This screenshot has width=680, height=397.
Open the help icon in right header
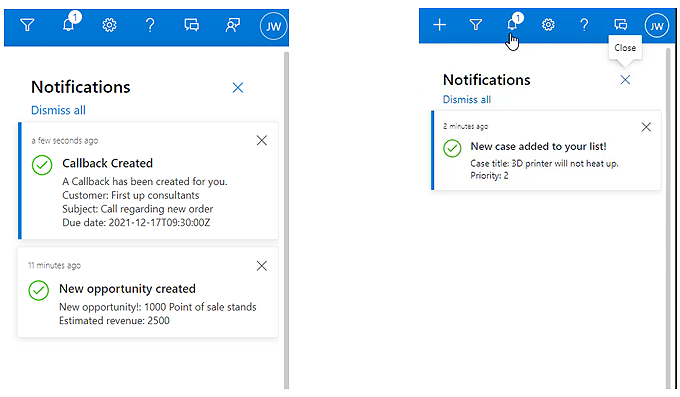coord(584,25)
